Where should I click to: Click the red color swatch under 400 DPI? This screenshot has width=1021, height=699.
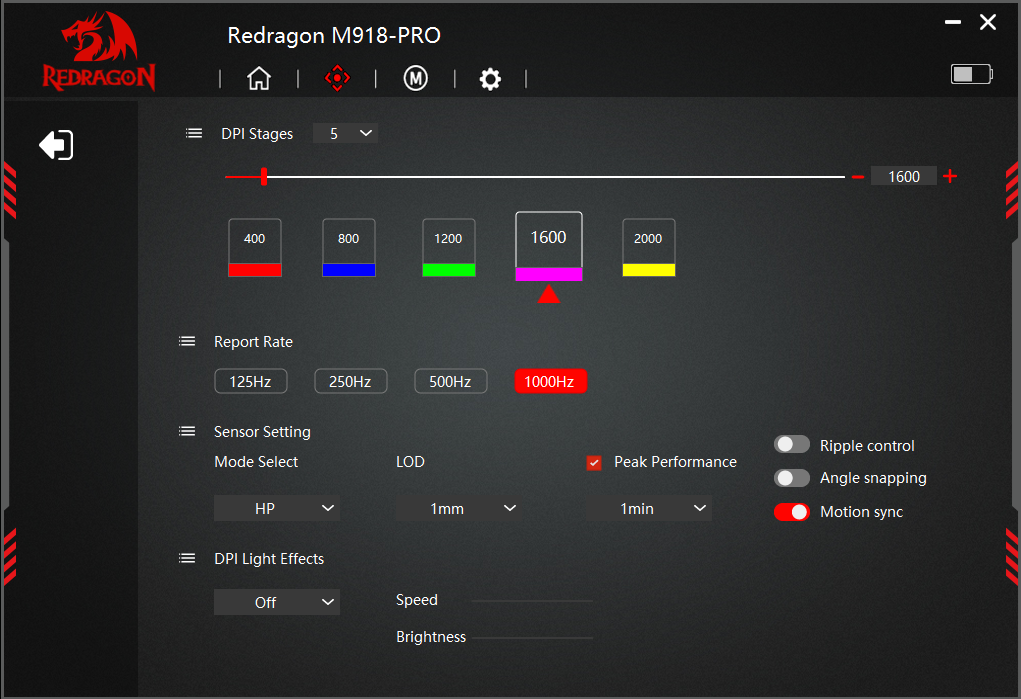pos(255,269)
